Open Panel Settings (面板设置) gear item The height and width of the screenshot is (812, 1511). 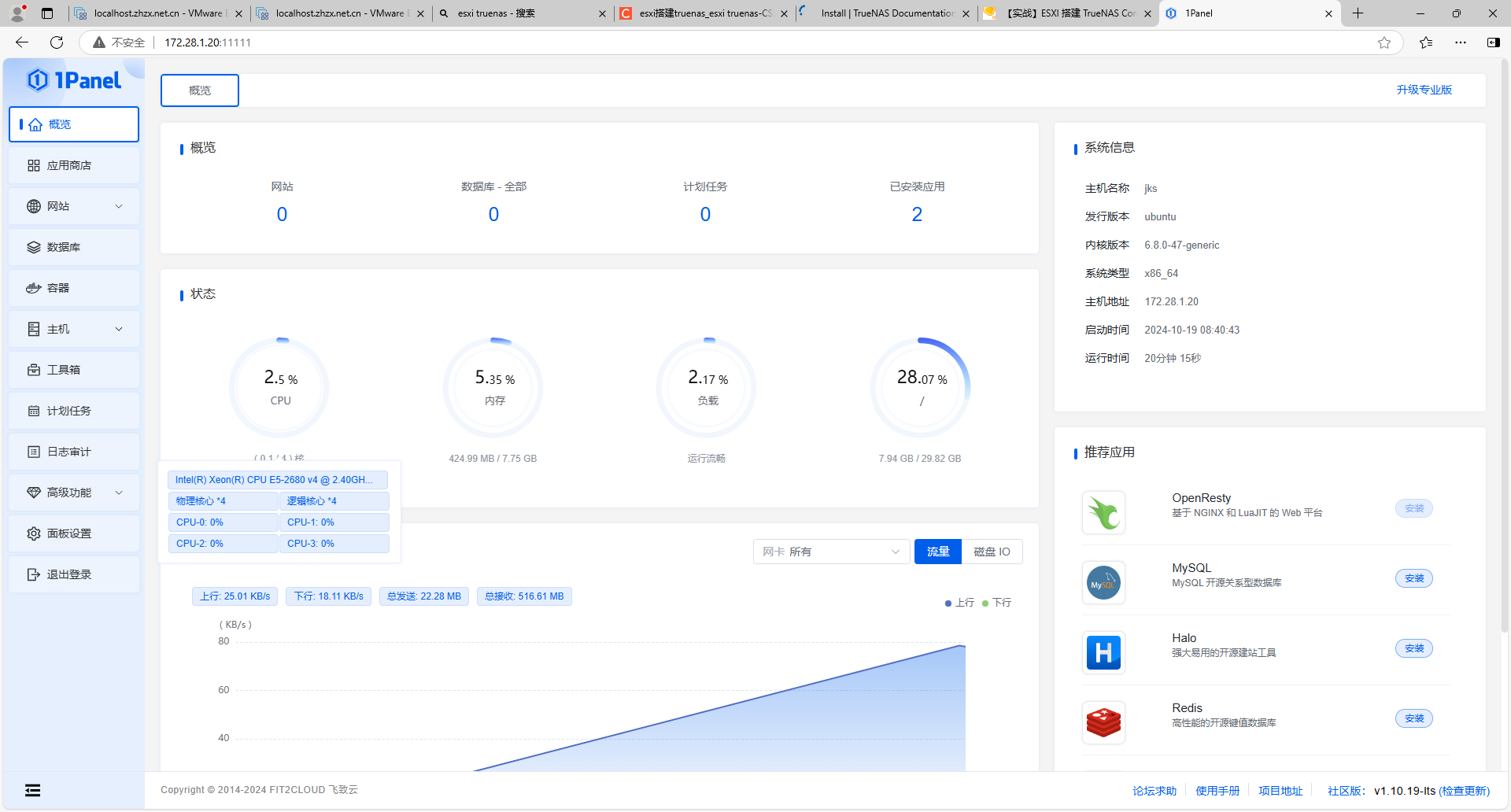click(x=69, y=533)
